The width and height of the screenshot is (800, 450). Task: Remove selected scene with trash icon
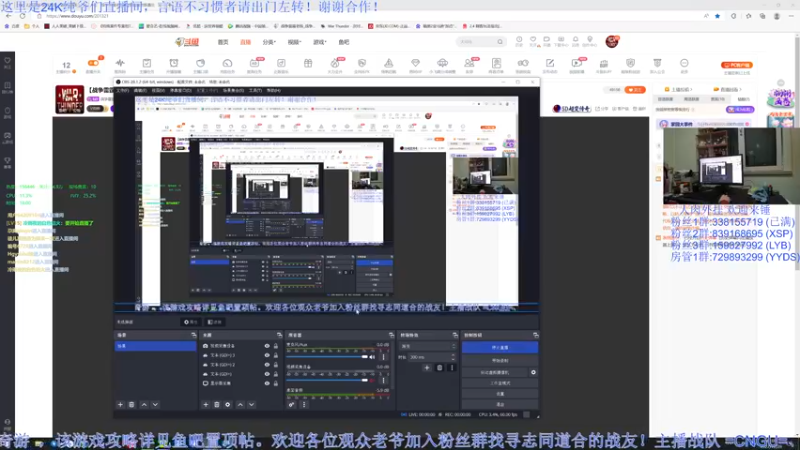132,405
